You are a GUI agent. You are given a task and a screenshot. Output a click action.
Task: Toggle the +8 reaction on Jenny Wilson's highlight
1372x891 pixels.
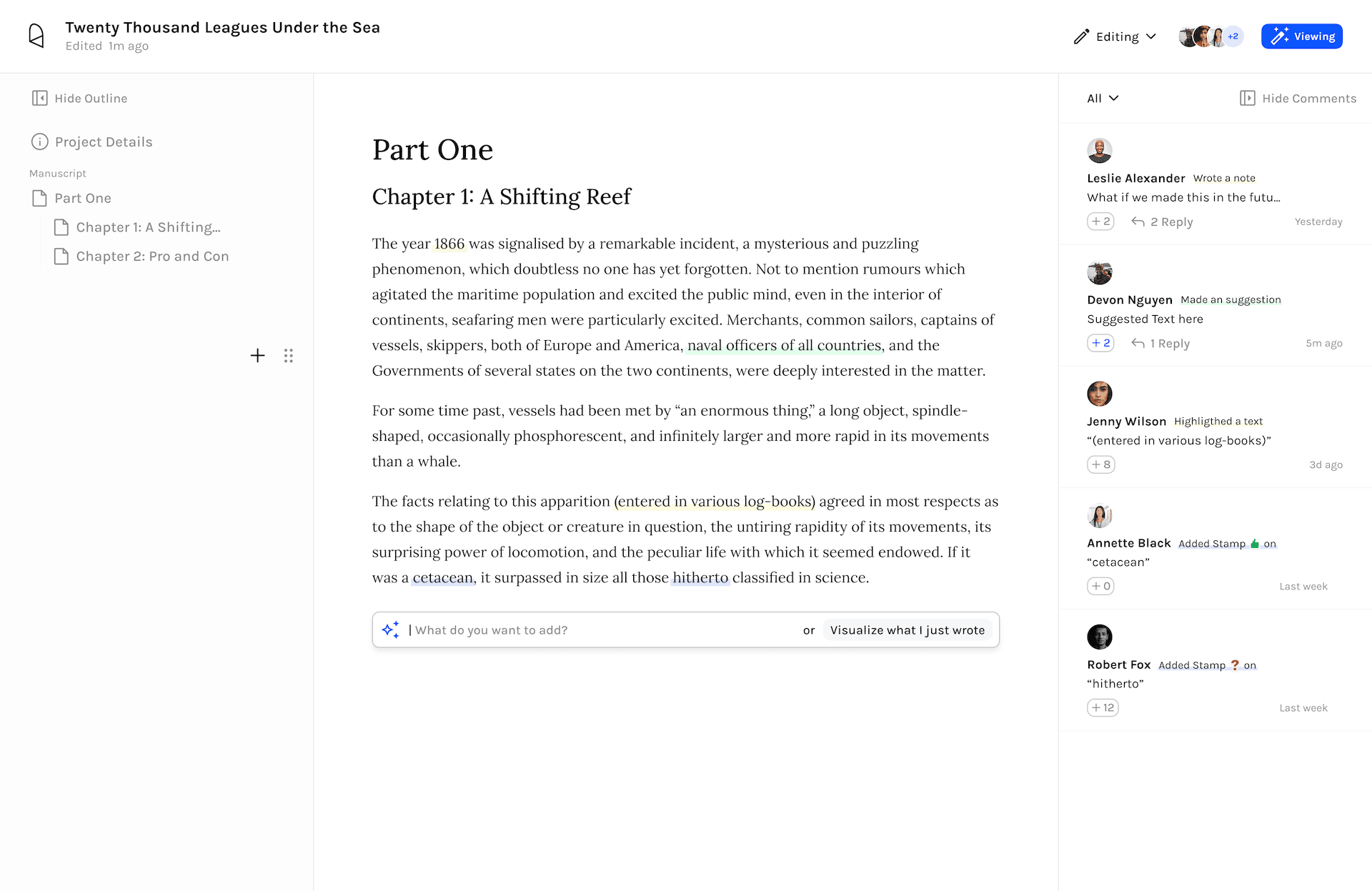point(1100,464)
